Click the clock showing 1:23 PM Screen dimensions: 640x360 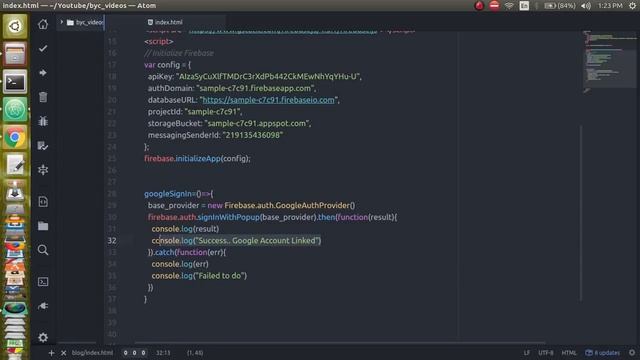point(610,6)
